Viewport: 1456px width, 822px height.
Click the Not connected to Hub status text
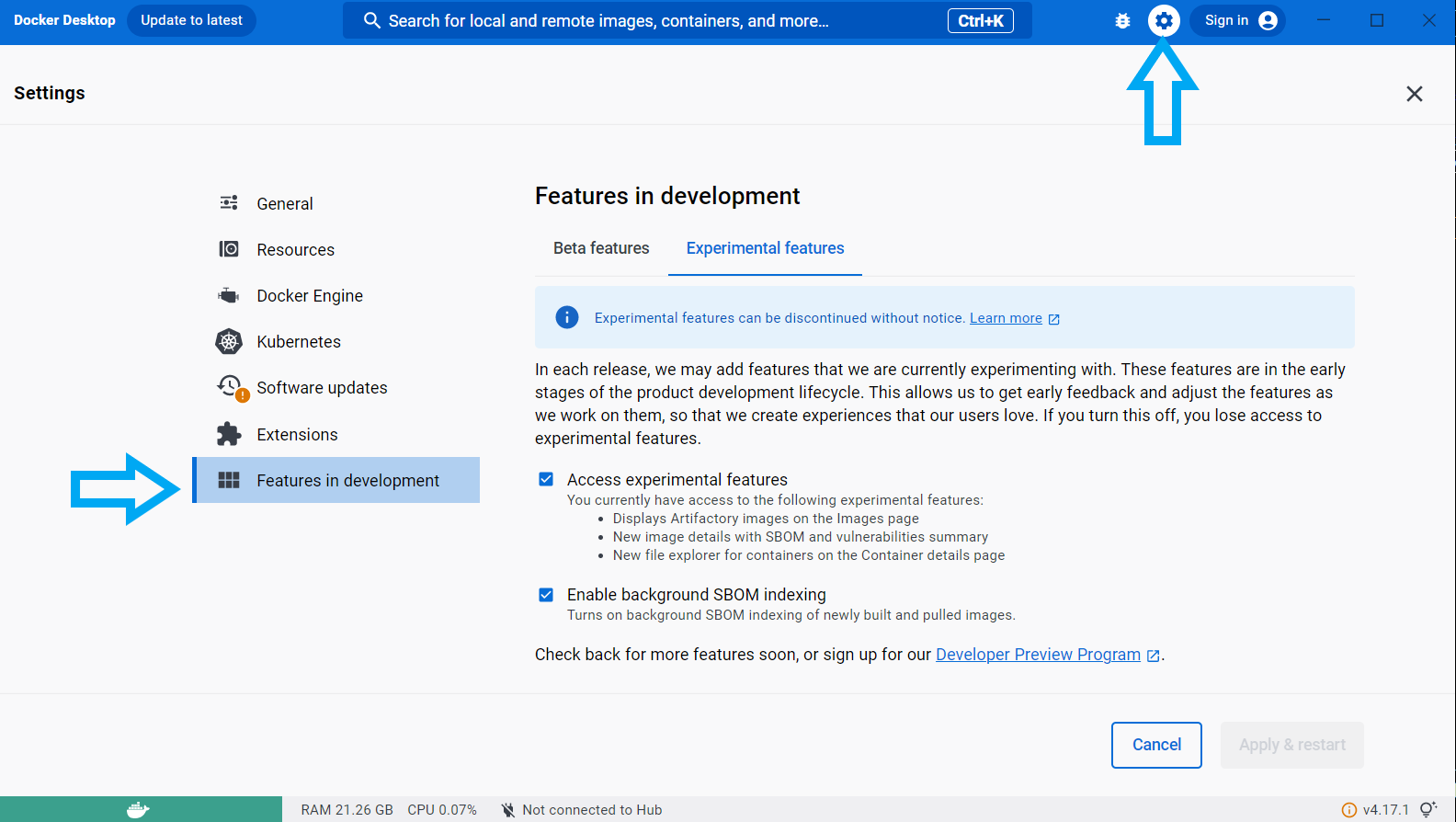tap(592, 810)
